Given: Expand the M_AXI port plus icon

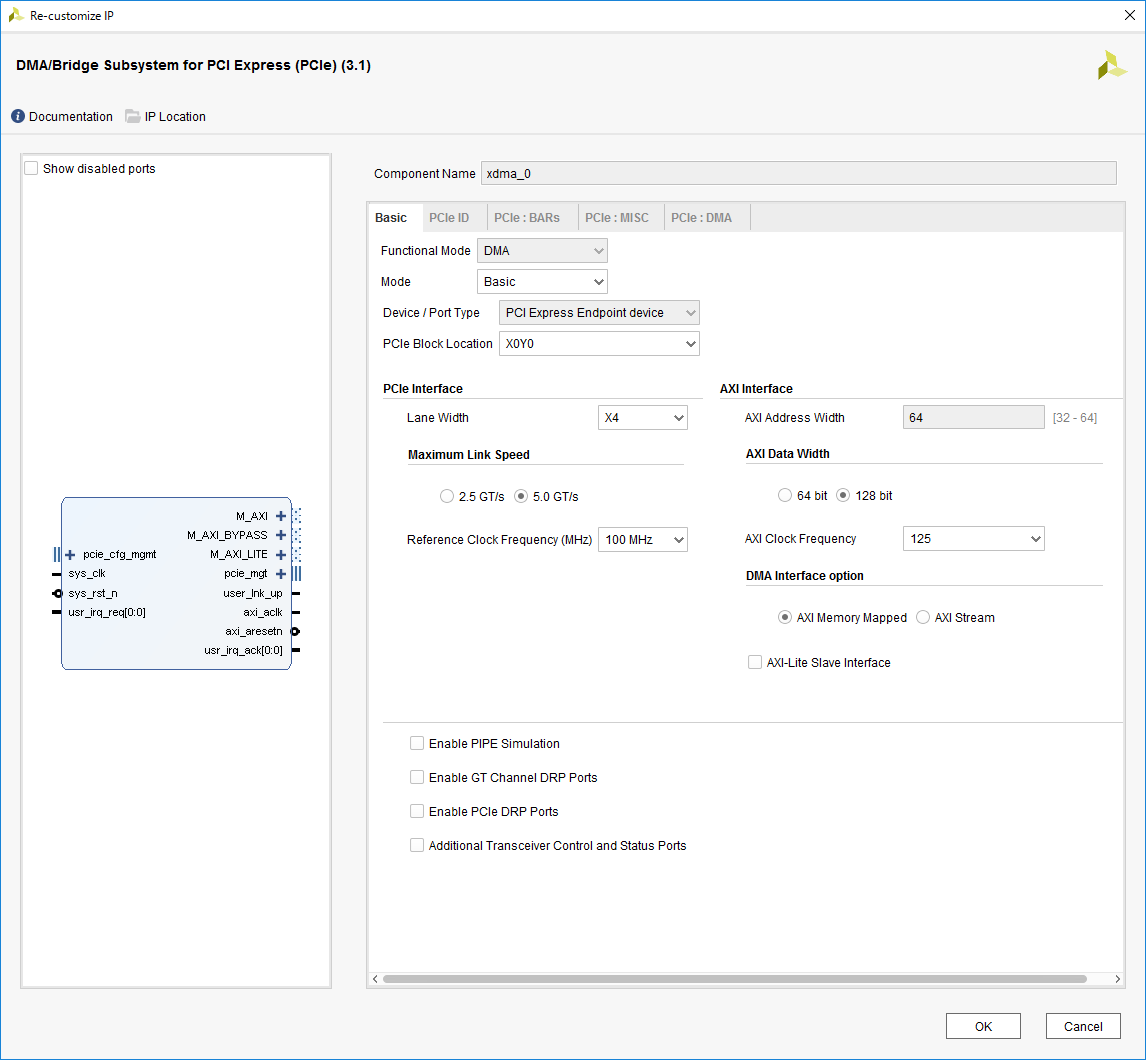Looking at the screenshot, I should (281, 516).
